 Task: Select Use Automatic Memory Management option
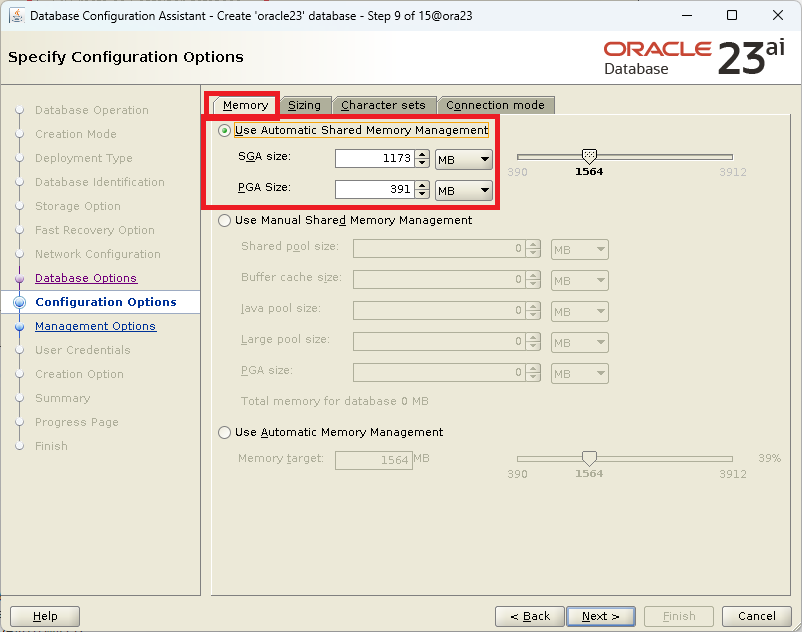coord(224,433)
